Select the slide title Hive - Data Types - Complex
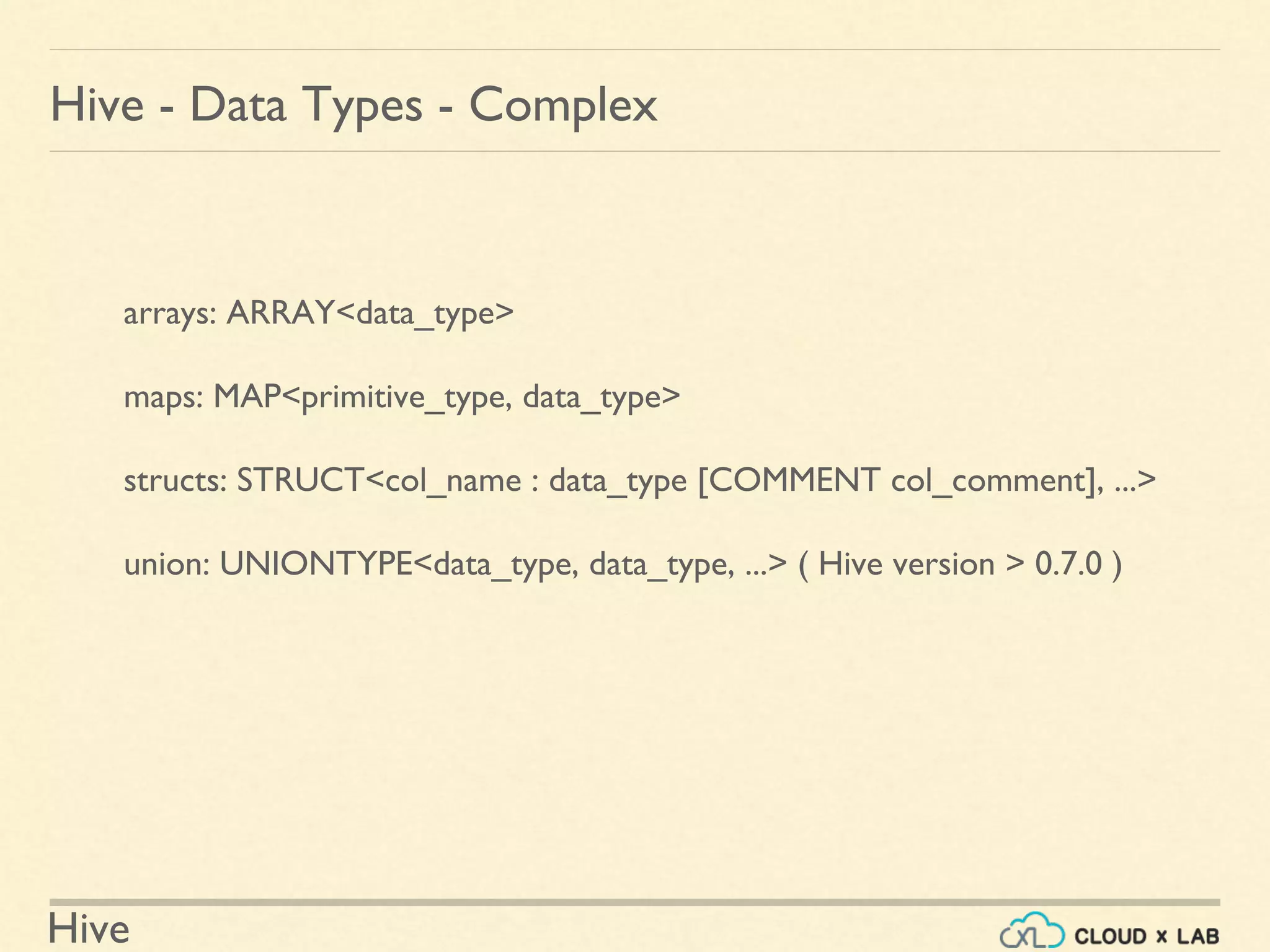Screen dimensions: 1270x952 tap(353, 105)
